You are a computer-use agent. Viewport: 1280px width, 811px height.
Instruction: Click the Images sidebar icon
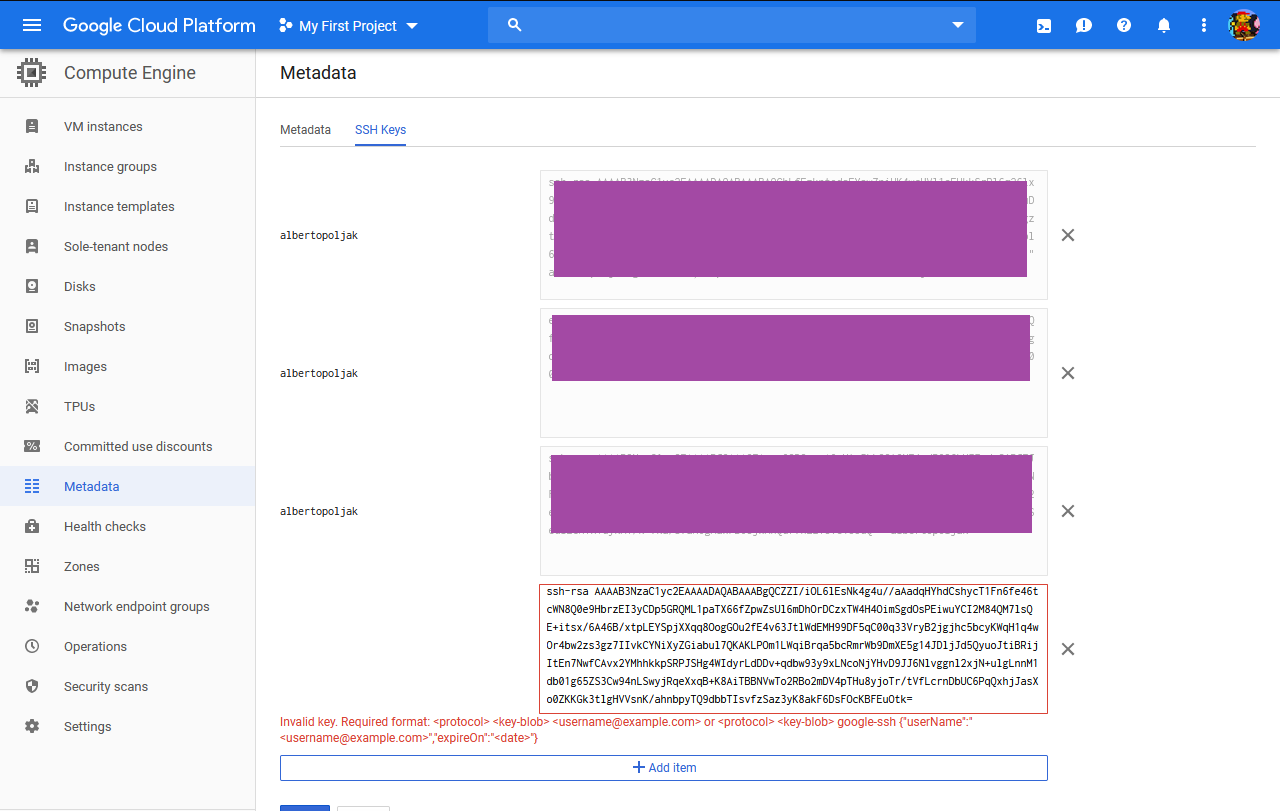click(32, 367)
